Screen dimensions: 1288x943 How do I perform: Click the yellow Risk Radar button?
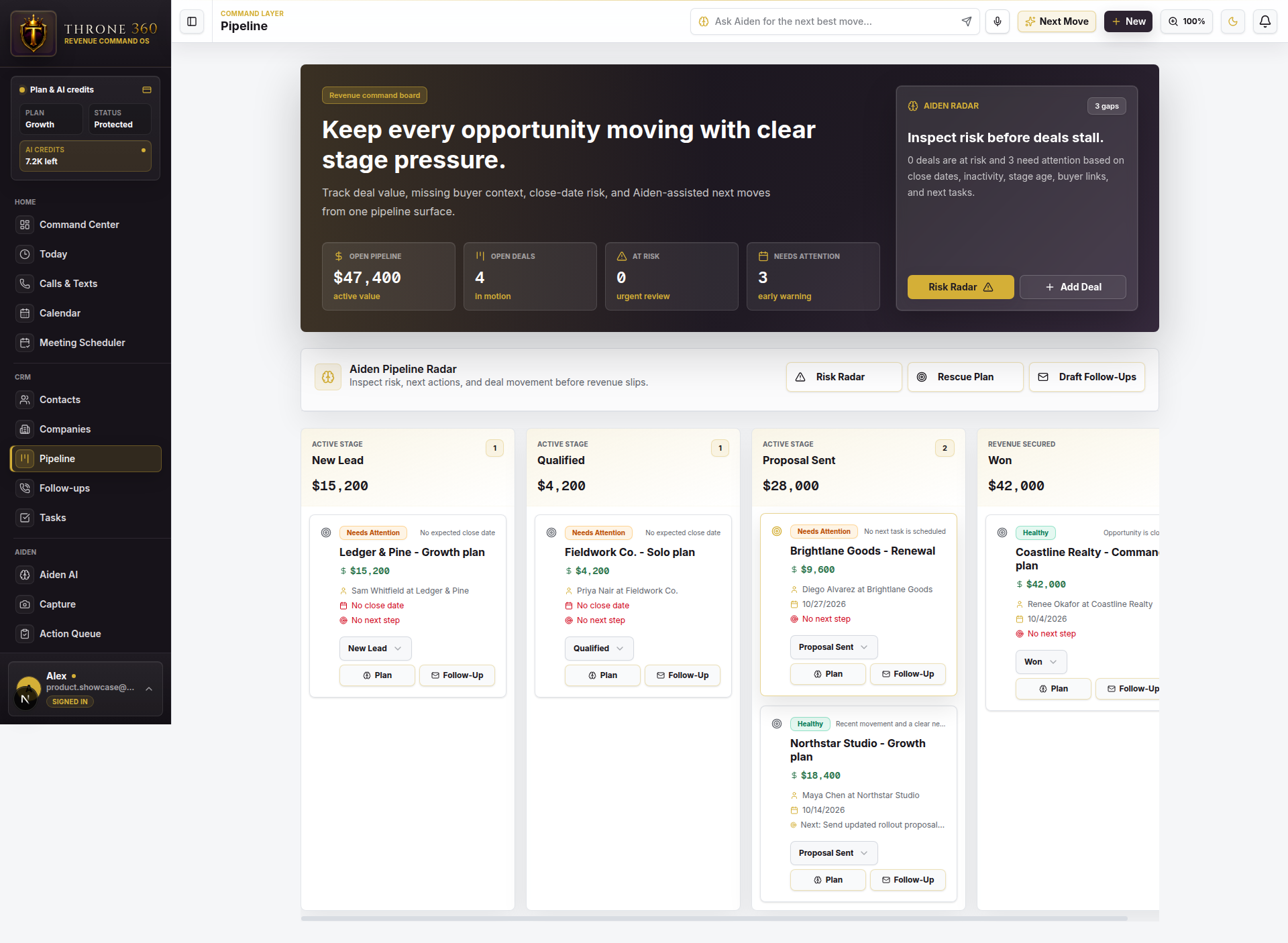[961, 287]
